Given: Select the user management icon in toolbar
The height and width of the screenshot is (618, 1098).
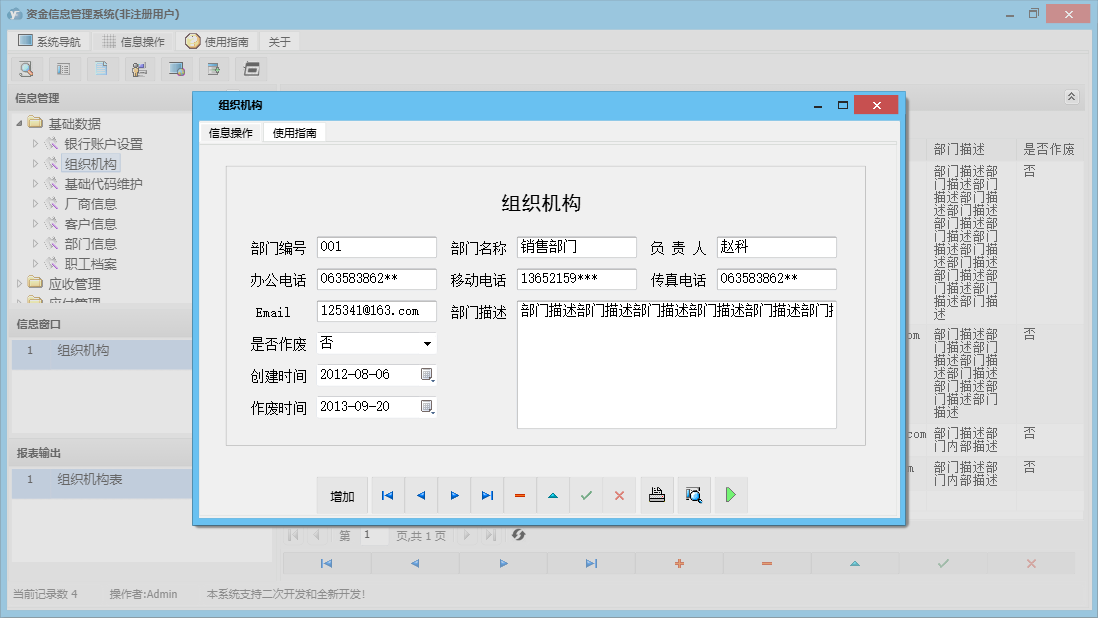Looking at the screenshot, I should 139,68.
